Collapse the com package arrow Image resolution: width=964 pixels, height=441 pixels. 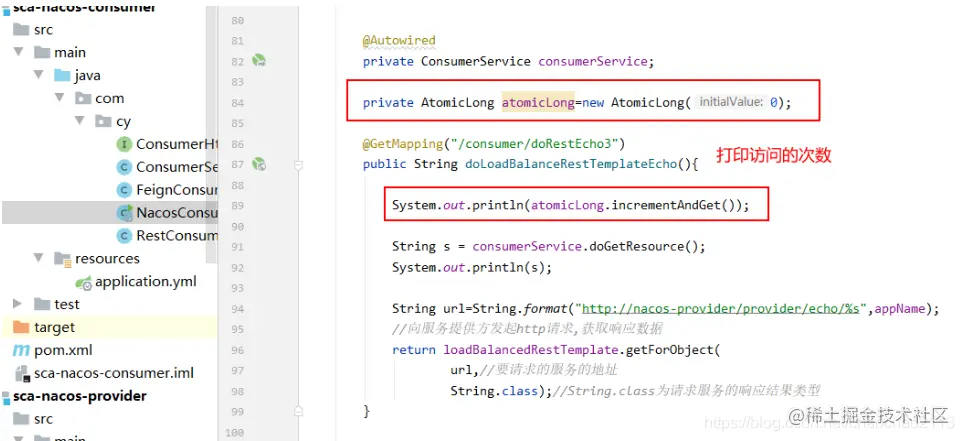click(59, 98)
